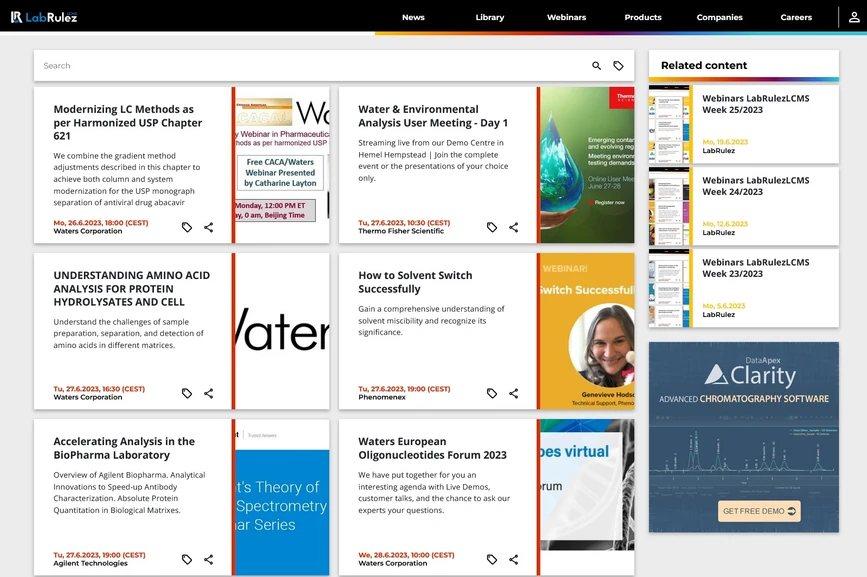867x577 pixels.
Task: Share the Modernizing LC Methods webinar
Action: point(209,227)
